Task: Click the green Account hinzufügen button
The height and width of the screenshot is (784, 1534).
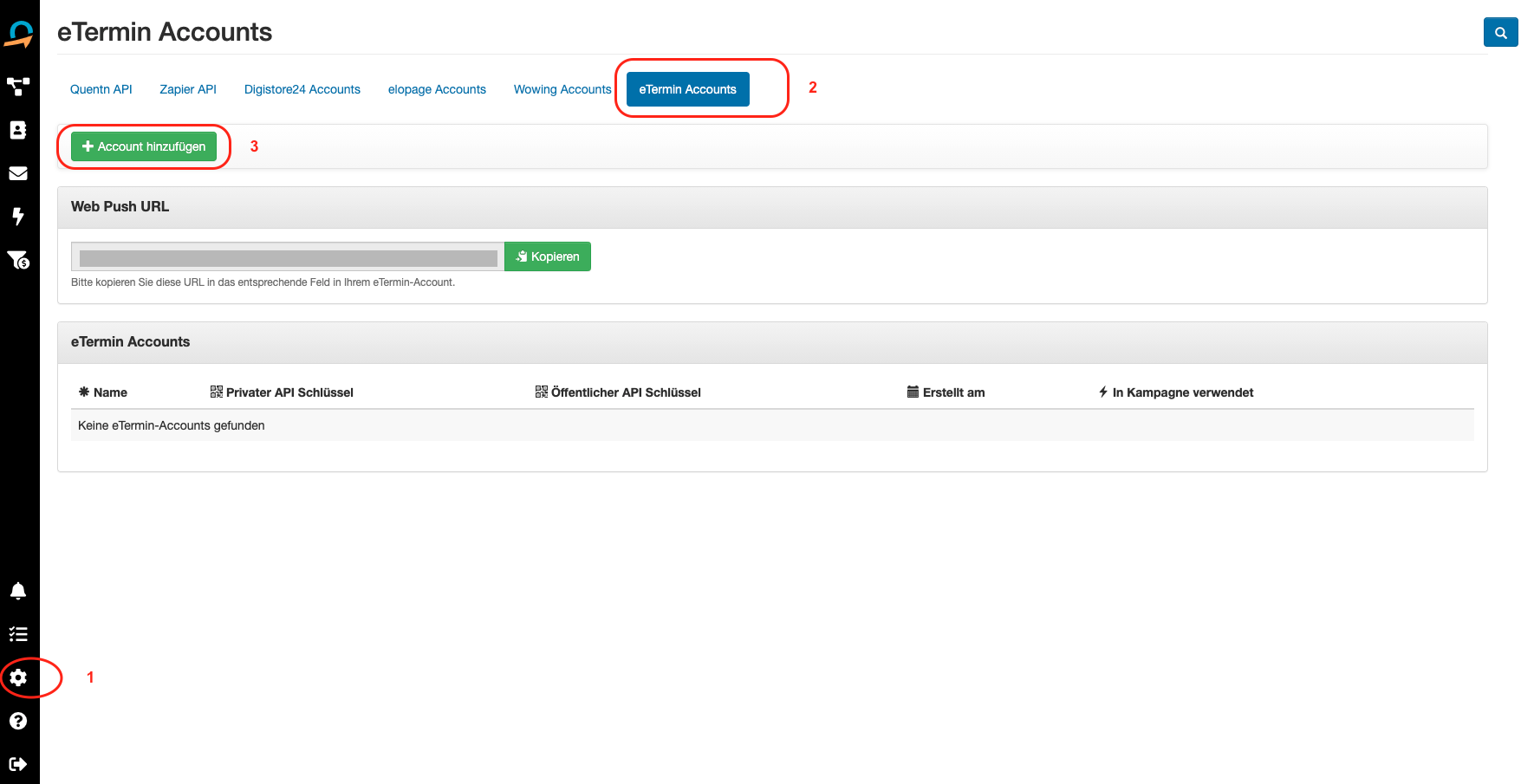Action: tap(144, 146)
